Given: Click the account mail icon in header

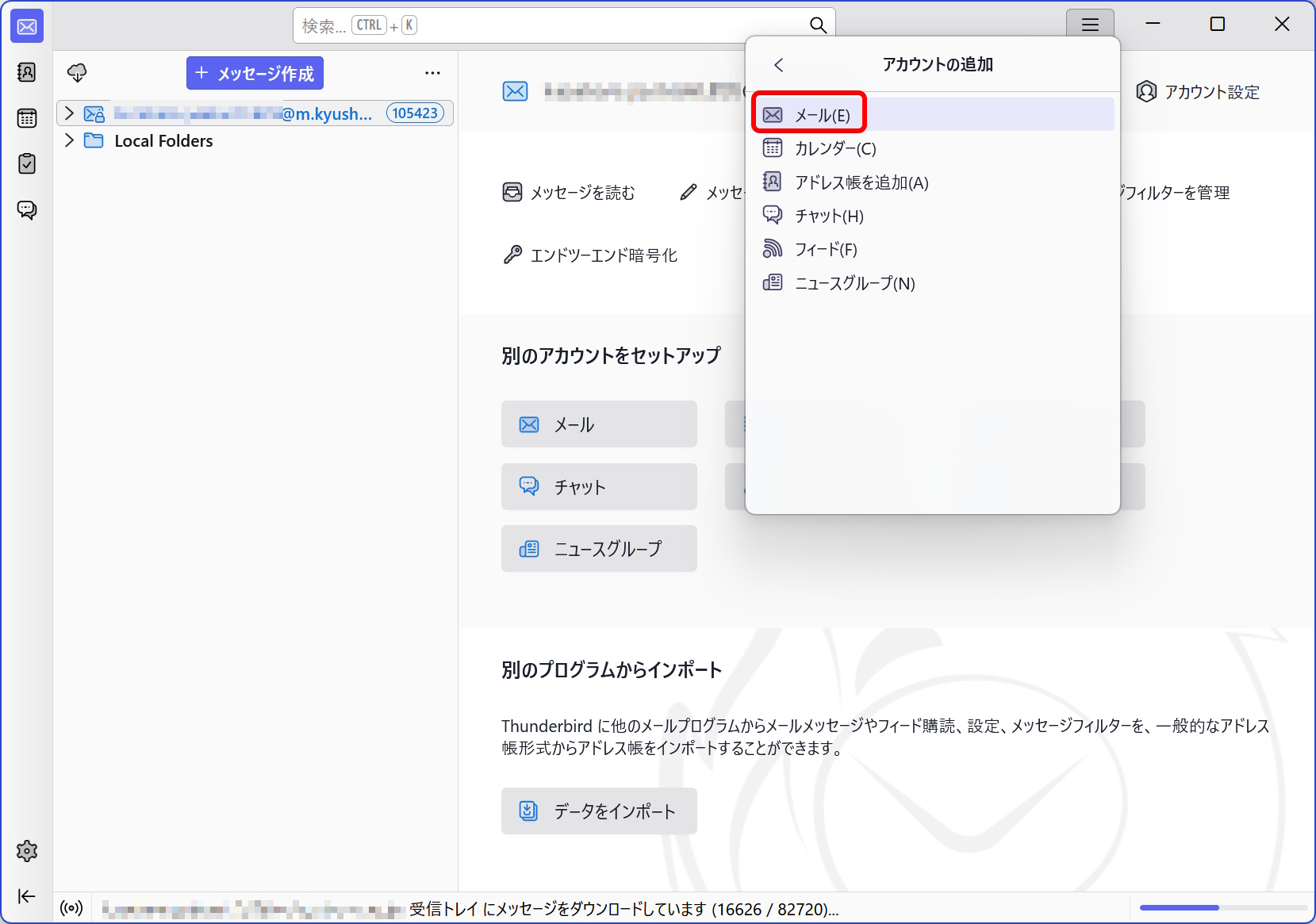Looking at the screenshot, I should [x=516, y=91].
